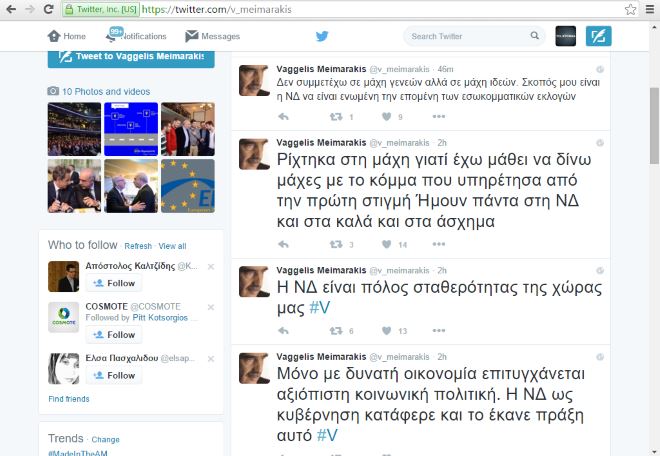Retweet the Ρίχτηκα στη μάχη tweet
660x456 pixels.
[x=336, y=244]
